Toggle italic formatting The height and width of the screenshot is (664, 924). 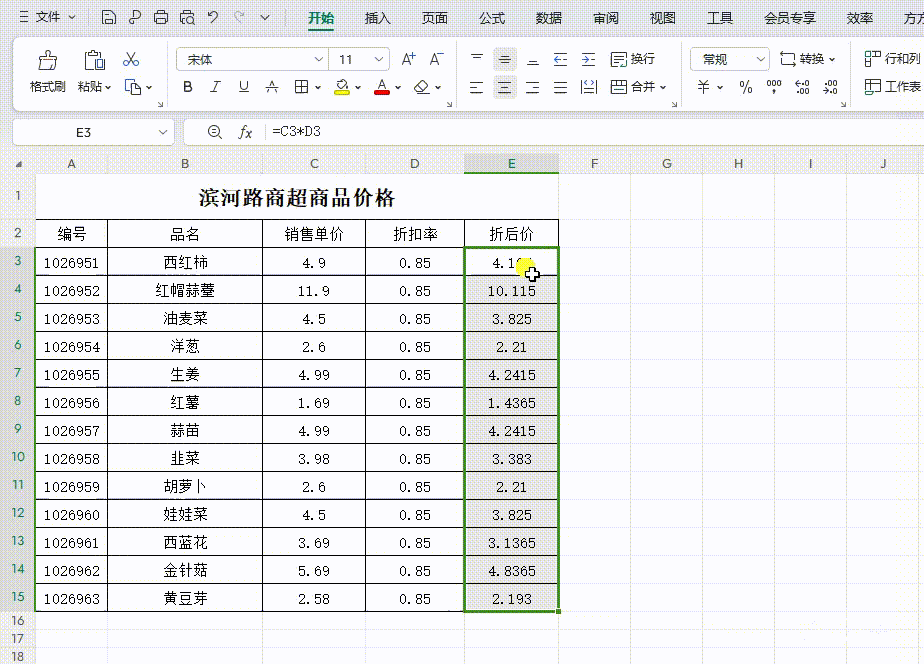[x=215, y=87]
